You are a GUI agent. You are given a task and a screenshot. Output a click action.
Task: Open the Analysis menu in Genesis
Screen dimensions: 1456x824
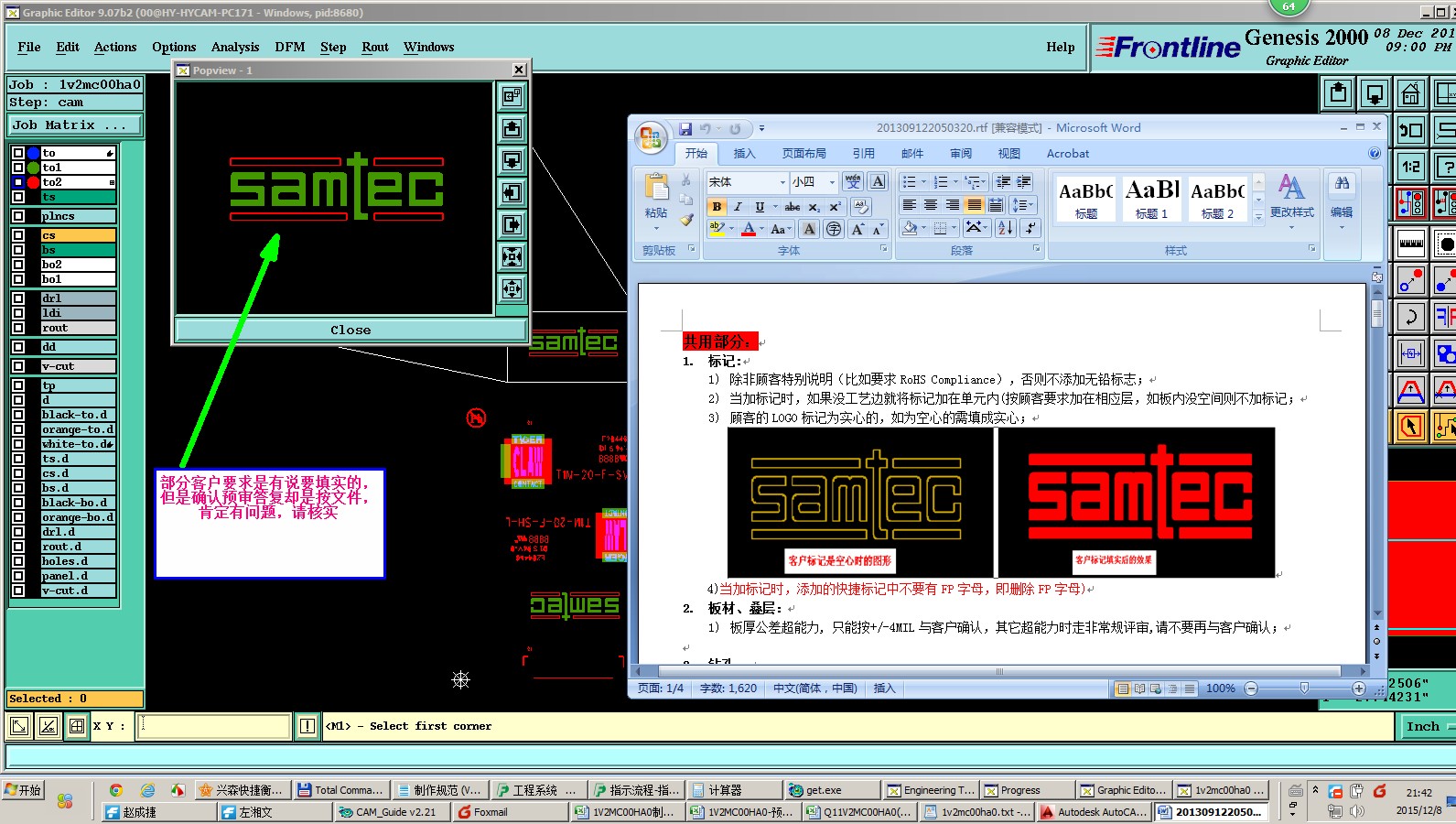click(x=235, y=48)
